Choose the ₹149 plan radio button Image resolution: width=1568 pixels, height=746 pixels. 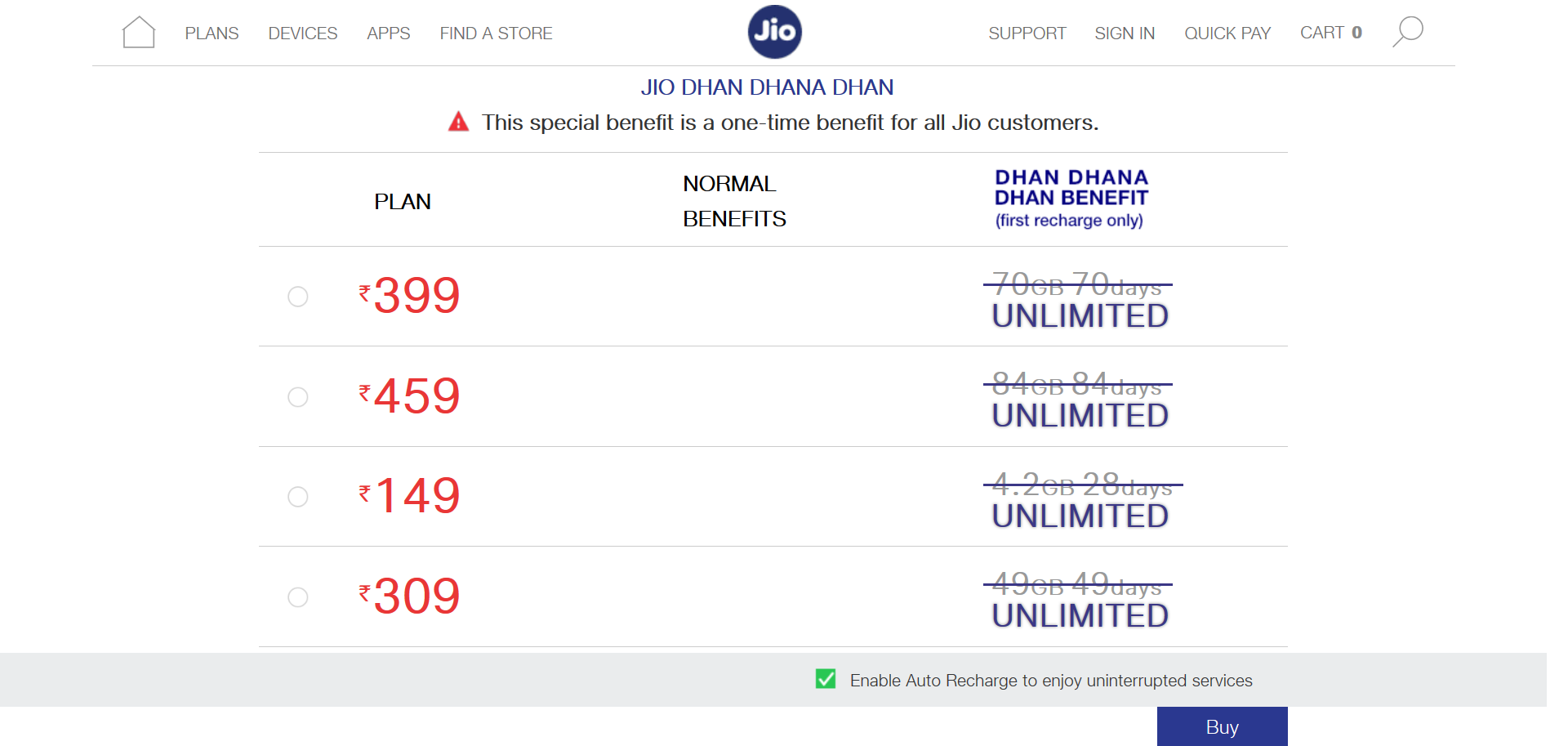298,497
